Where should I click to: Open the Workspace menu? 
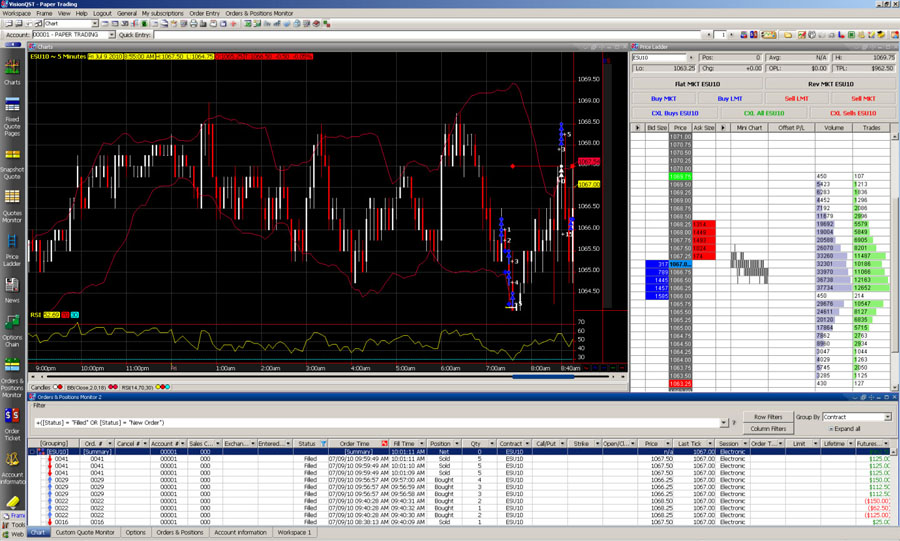[17, 13]
